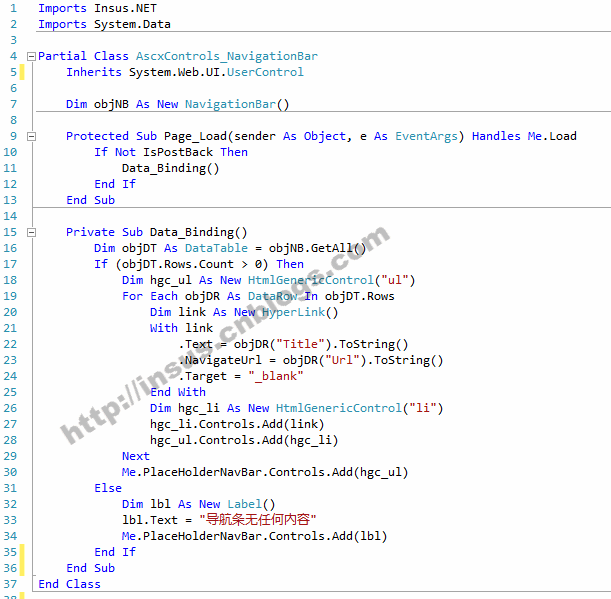611x599 pixels.
Task: Click 'DataTable' type on line 16
Action: pos(216,248)
